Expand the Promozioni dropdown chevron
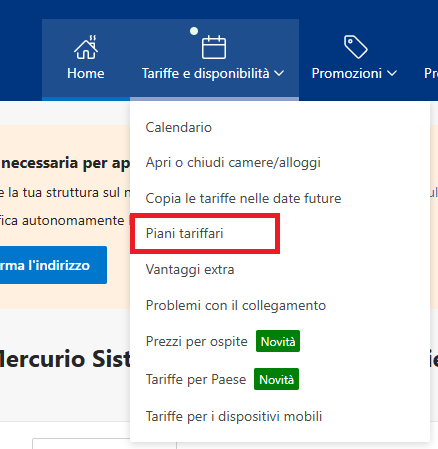This screenshot has height=449, width=438. tap(392, 73)
